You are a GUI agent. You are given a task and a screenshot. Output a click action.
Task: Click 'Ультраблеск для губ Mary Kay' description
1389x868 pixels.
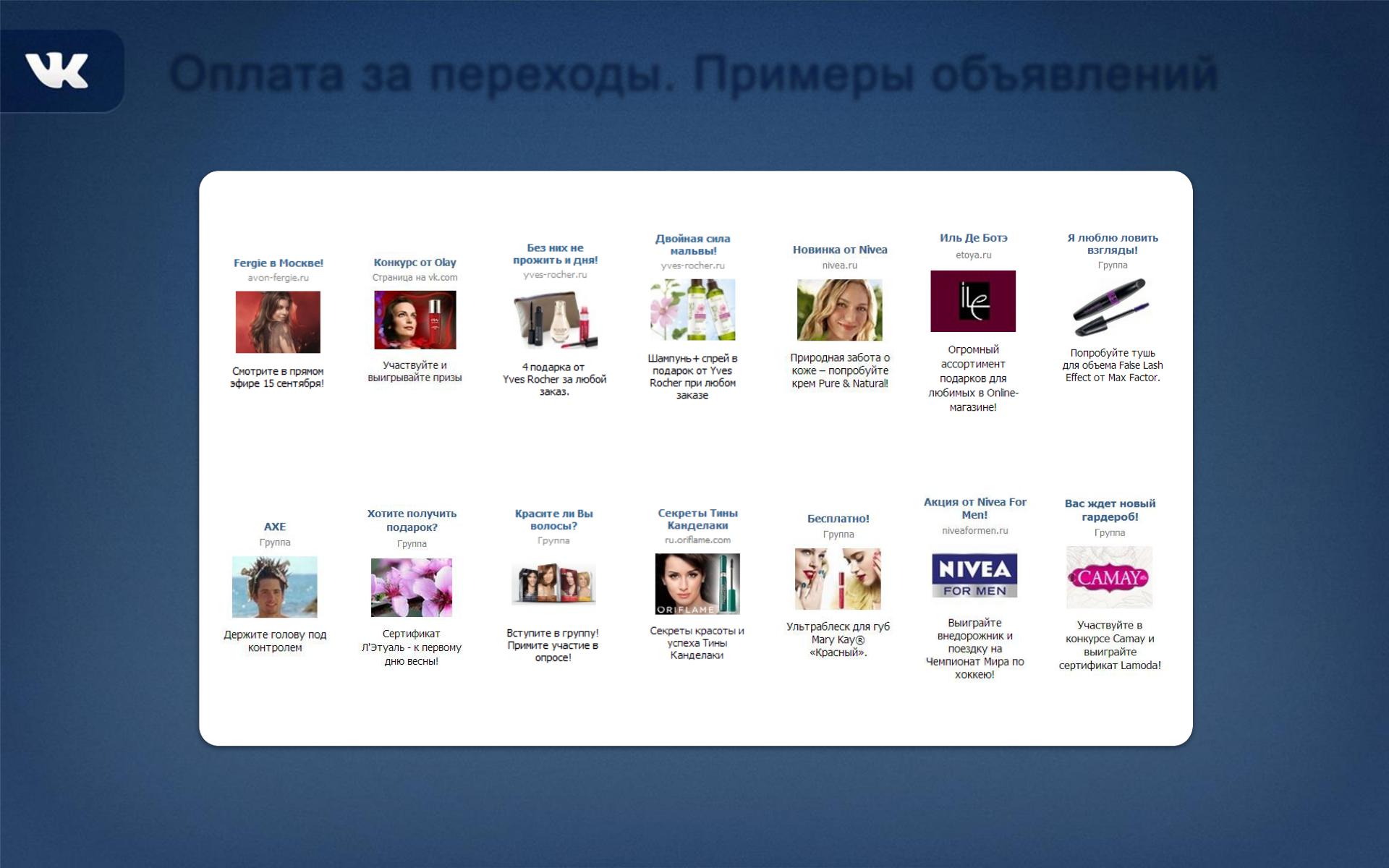[838, 639]
